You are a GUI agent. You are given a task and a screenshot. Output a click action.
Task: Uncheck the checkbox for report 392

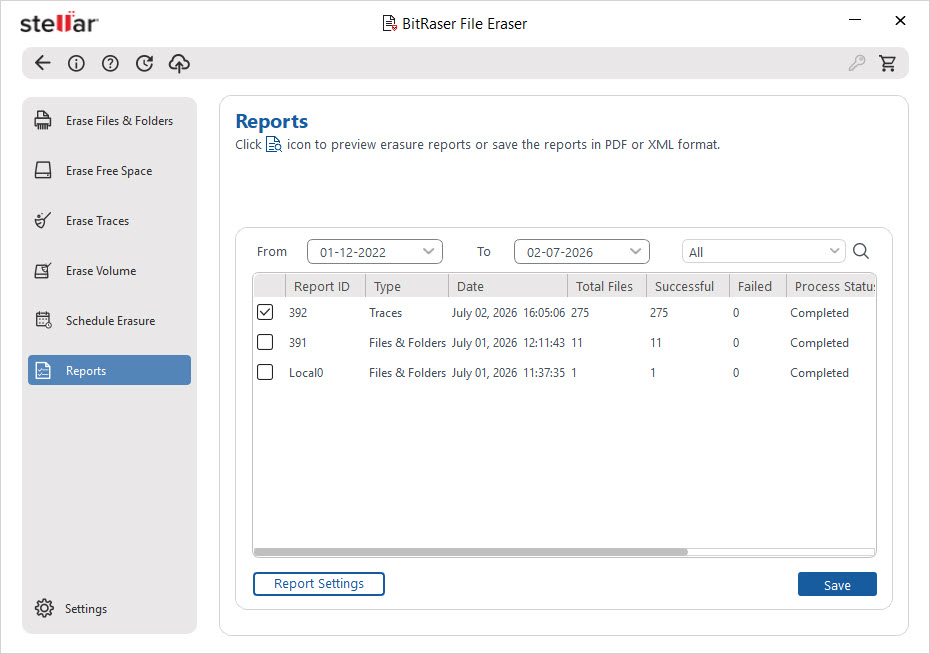[x=265, y=312]
